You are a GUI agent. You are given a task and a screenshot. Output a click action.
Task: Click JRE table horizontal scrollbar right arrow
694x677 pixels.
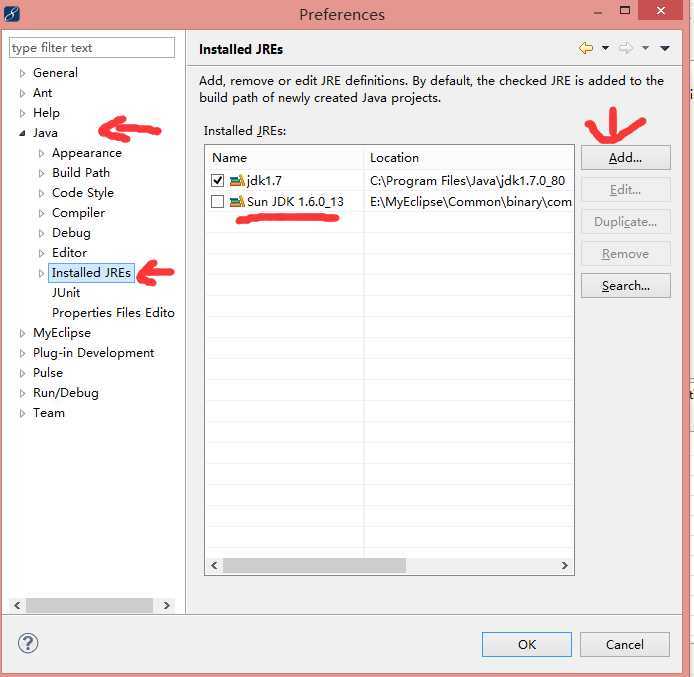click(564, 565)
